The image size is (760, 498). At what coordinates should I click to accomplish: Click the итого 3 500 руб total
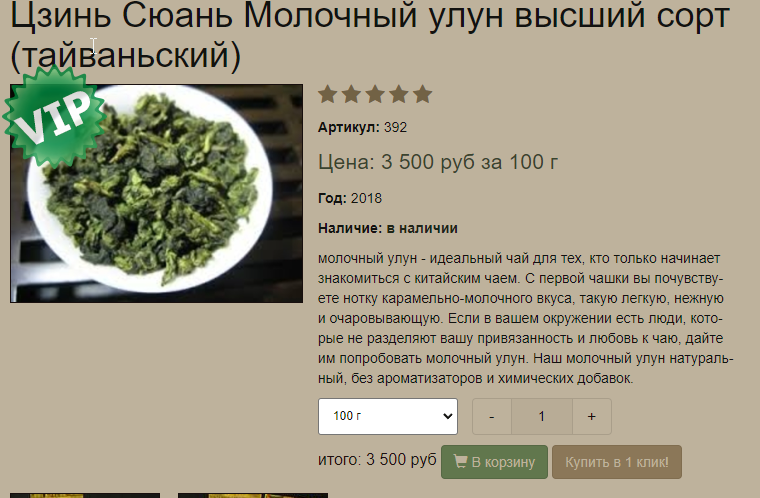[x=377, y=460]
